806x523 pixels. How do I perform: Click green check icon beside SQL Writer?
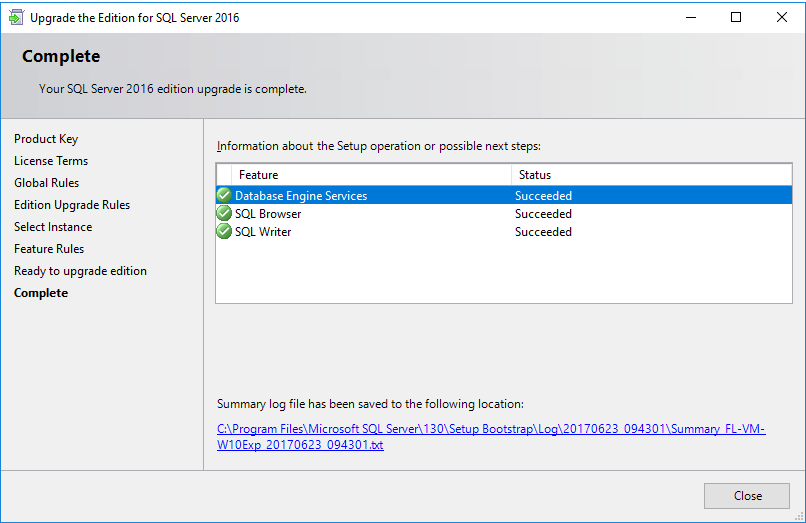click(x=224, y=231)
